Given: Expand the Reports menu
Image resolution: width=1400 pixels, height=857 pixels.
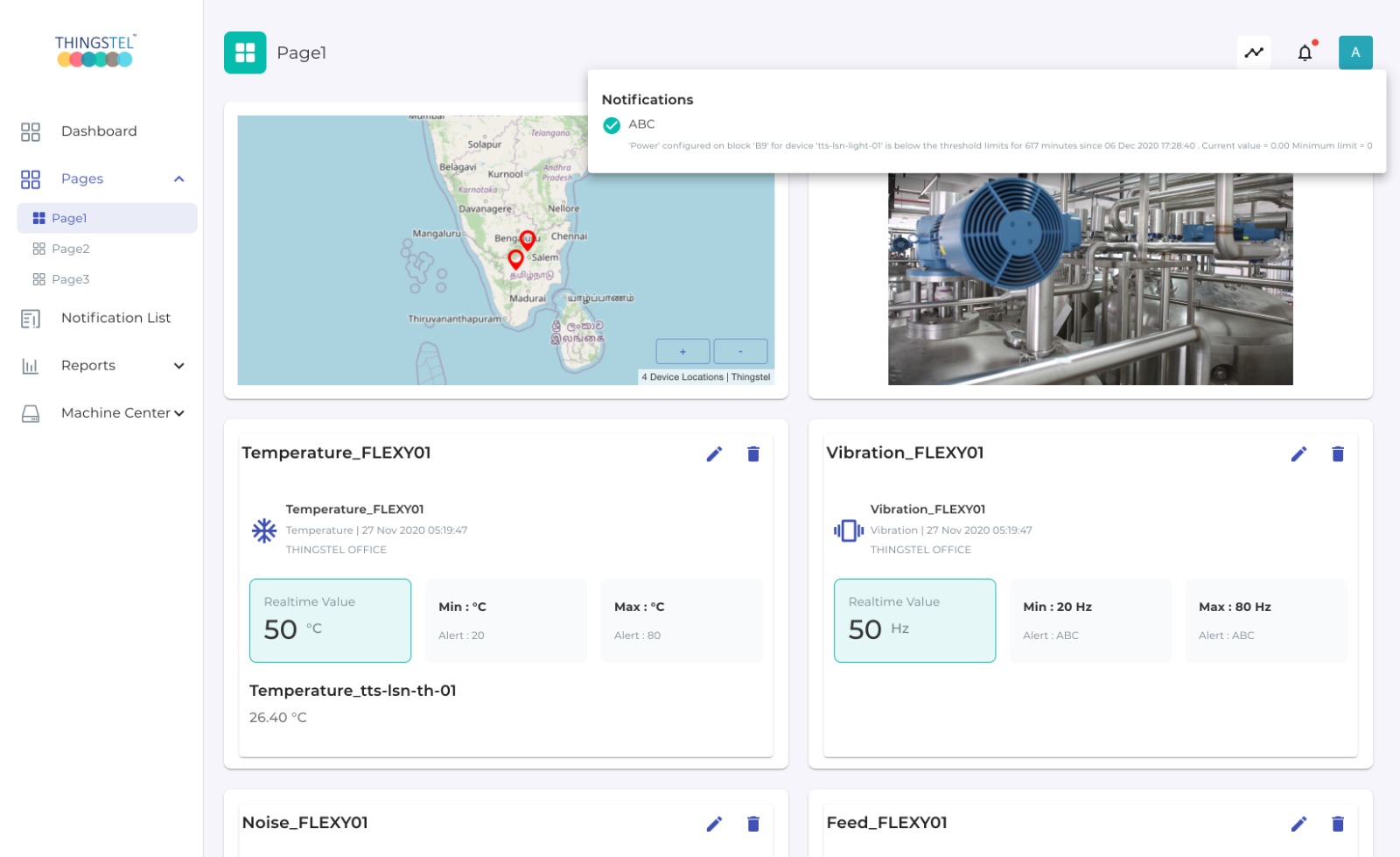Looking at the screenshot, I should pos(178,366).
